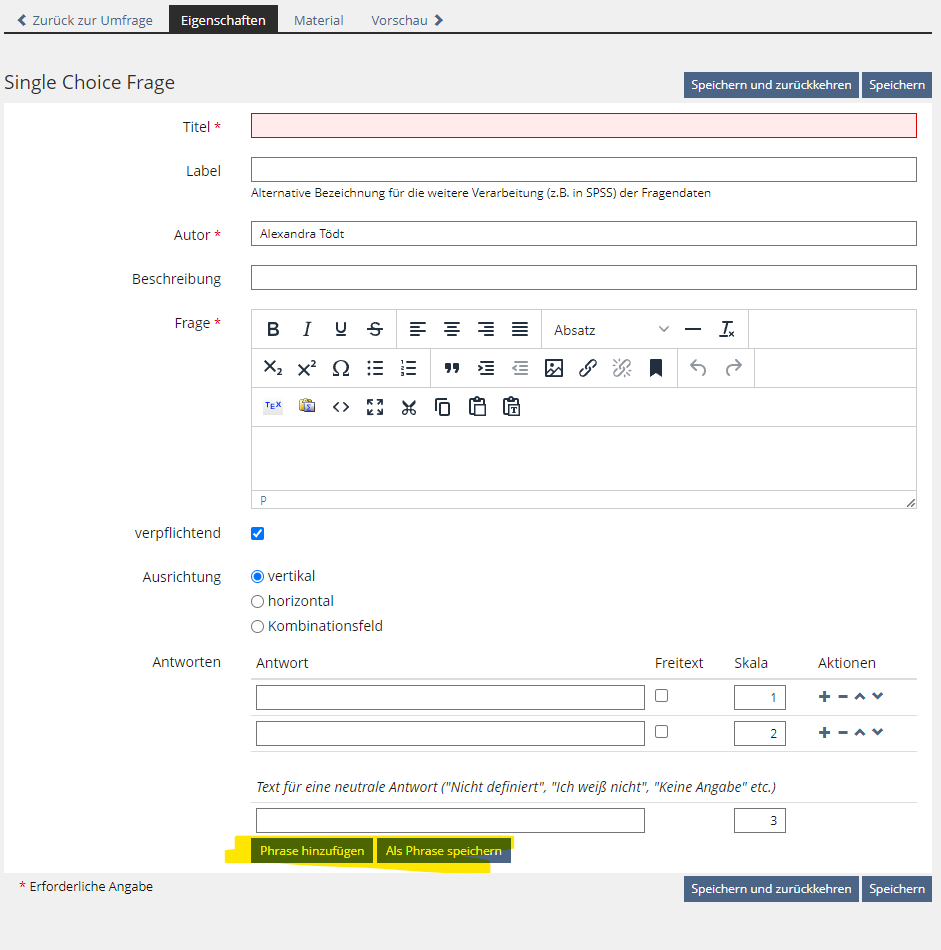The width and height of the screenshot is (941, 950).
Task: Click the Autor field with Alexandra Tödt
Action: point(584,233)
